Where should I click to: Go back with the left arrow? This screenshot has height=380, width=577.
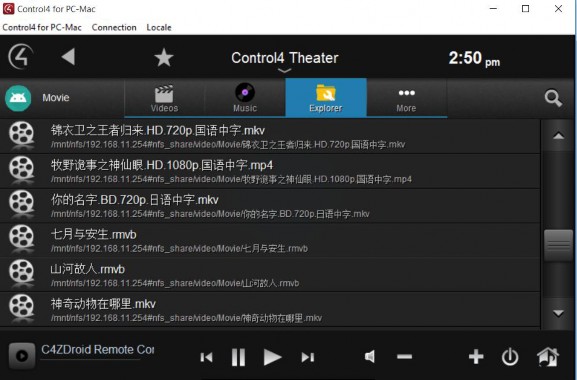click(x=68, y=56)
